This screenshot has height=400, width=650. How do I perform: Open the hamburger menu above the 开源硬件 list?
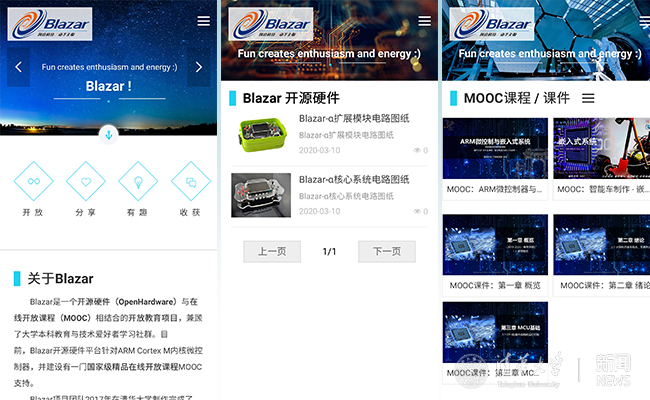pyautogui.click(x=426, y=21)
